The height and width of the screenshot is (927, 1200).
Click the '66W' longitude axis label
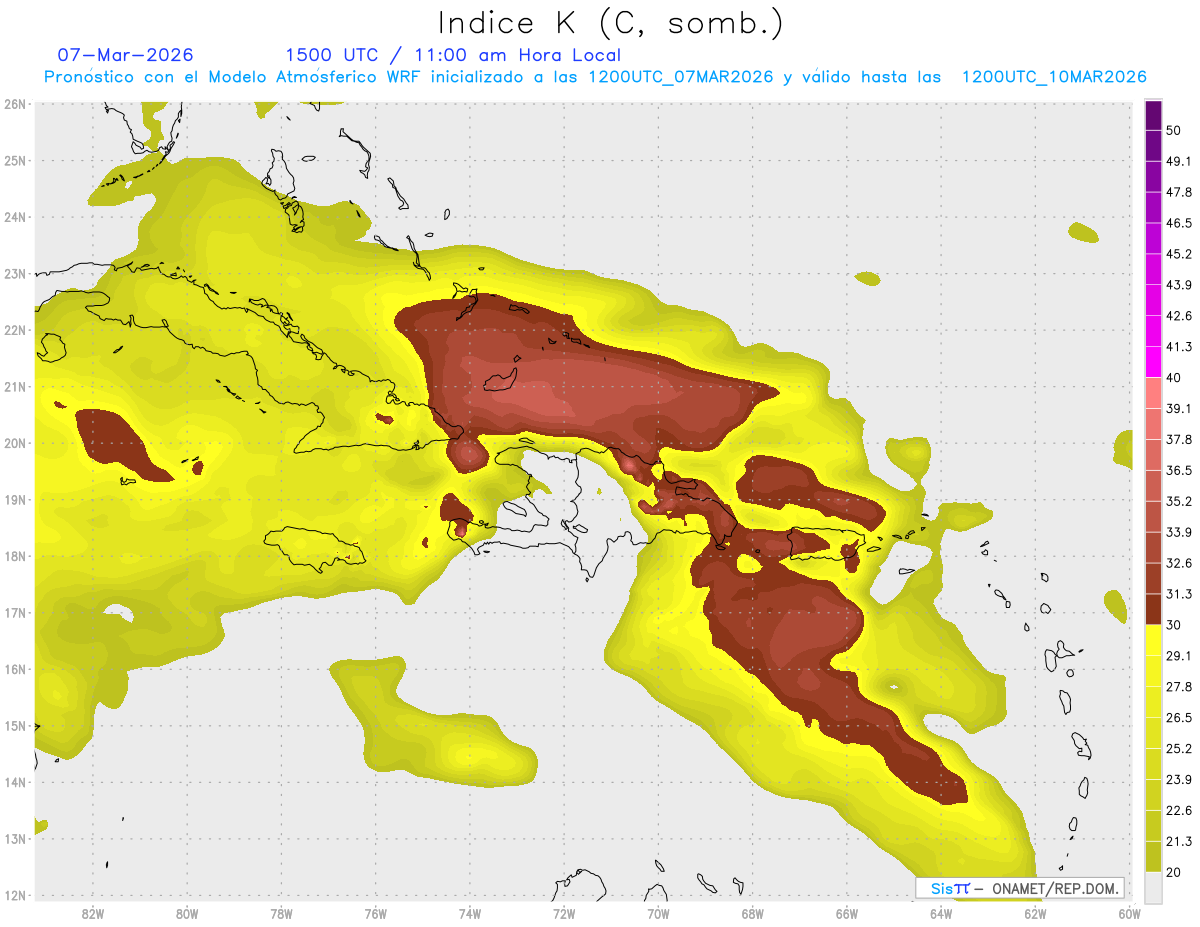pyautogui.click(x=847, y=914)
